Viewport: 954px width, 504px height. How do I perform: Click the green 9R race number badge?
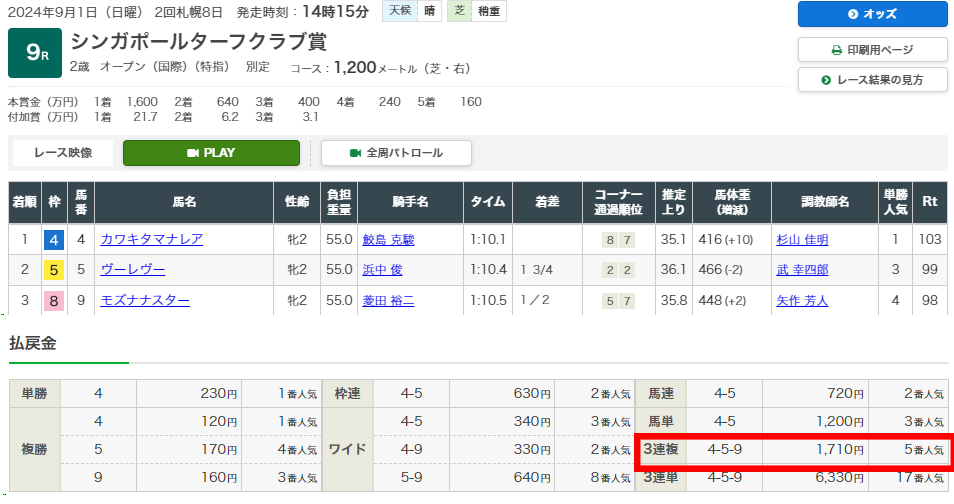click(x=35, y=53)
